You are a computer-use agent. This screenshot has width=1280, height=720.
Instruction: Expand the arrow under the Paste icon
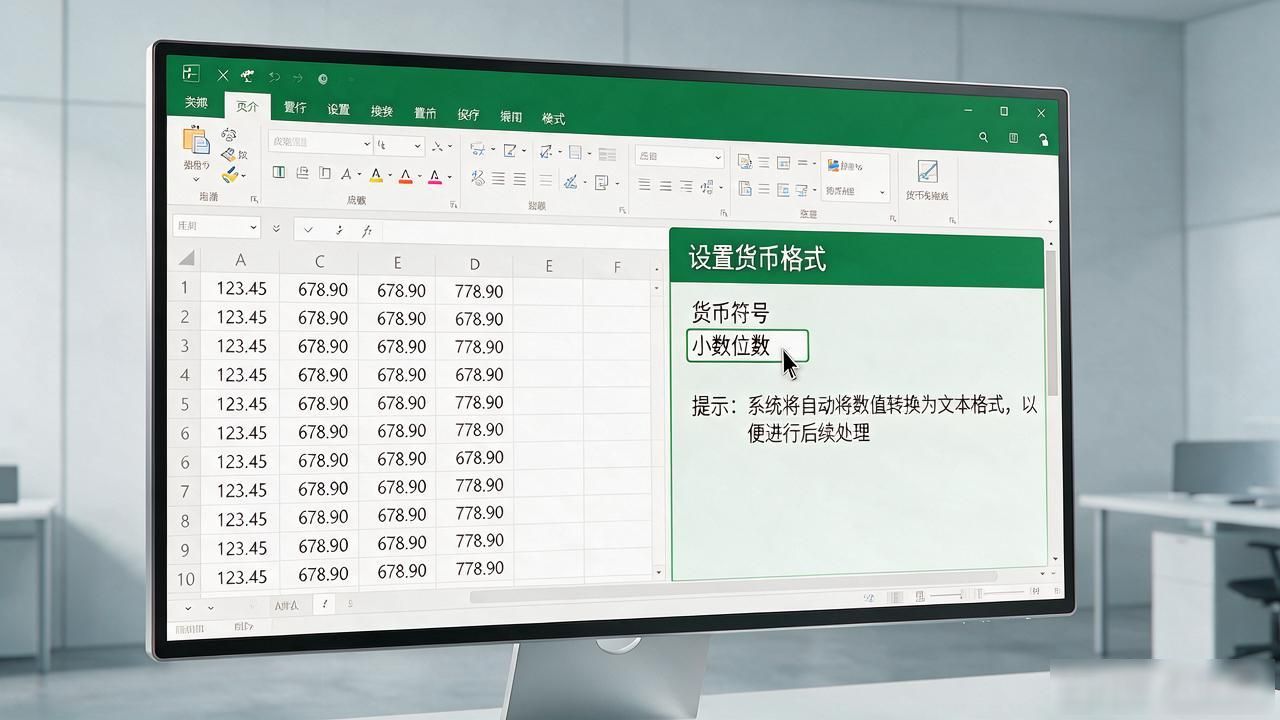point(196,180)
